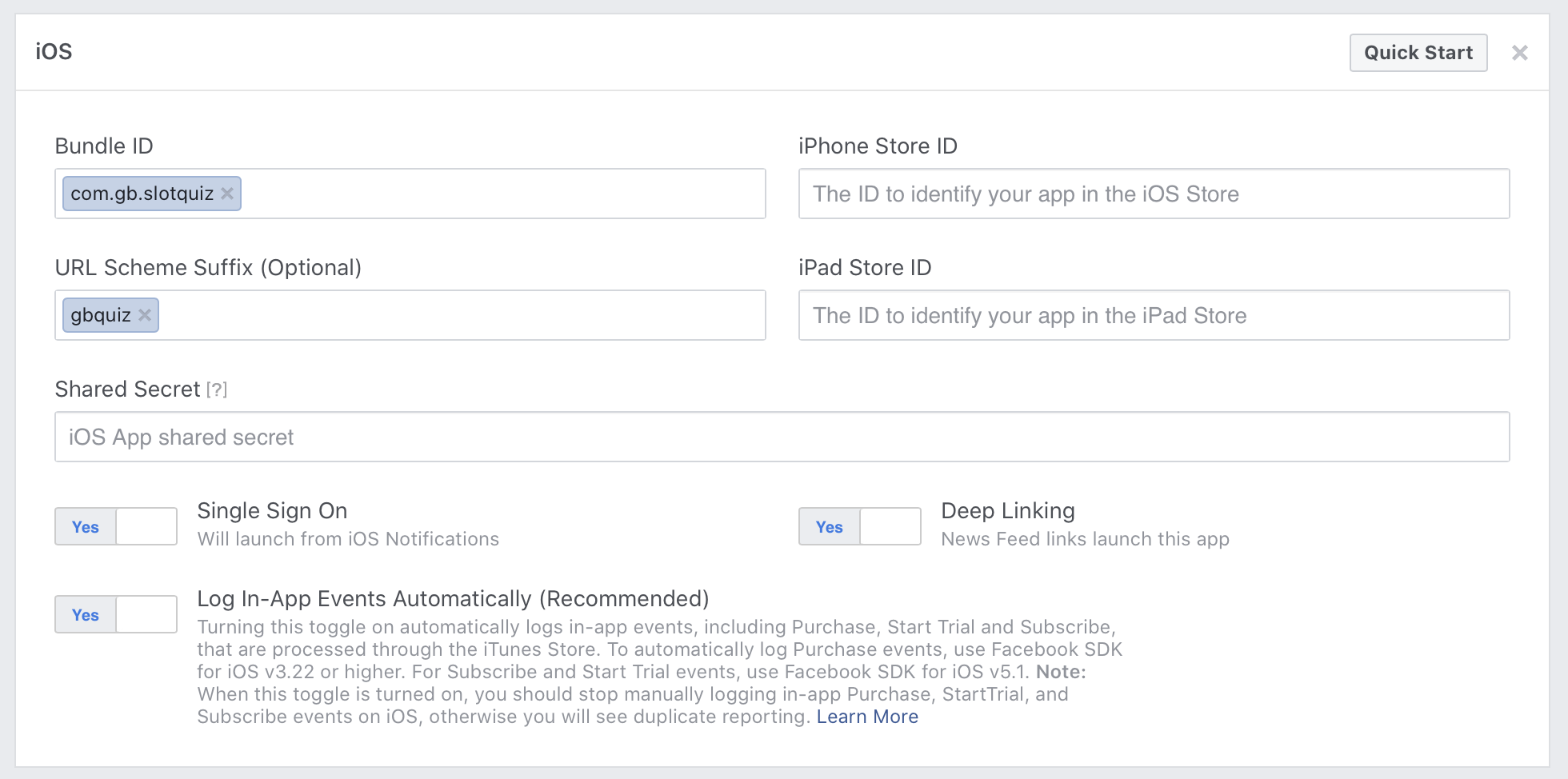The height and width of the screenshot is (779, 1568).
Task: Close the iOS settings panel
Action: coord(1519,53)
